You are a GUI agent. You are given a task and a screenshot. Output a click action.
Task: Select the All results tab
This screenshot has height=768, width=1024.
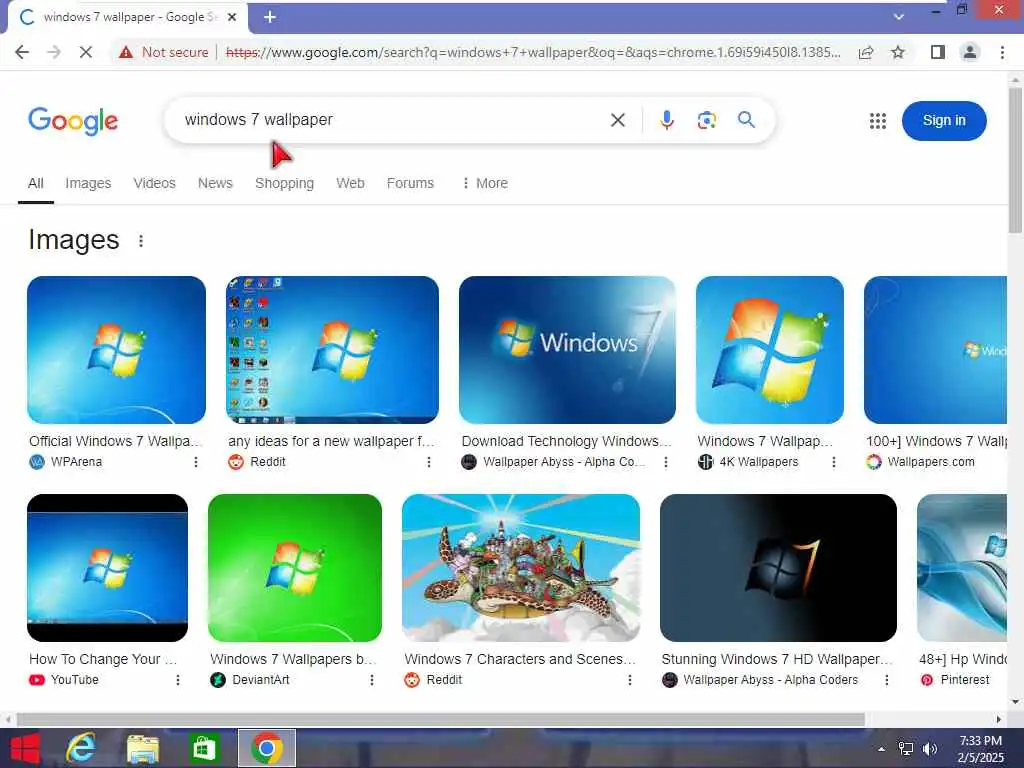(36, 184)
